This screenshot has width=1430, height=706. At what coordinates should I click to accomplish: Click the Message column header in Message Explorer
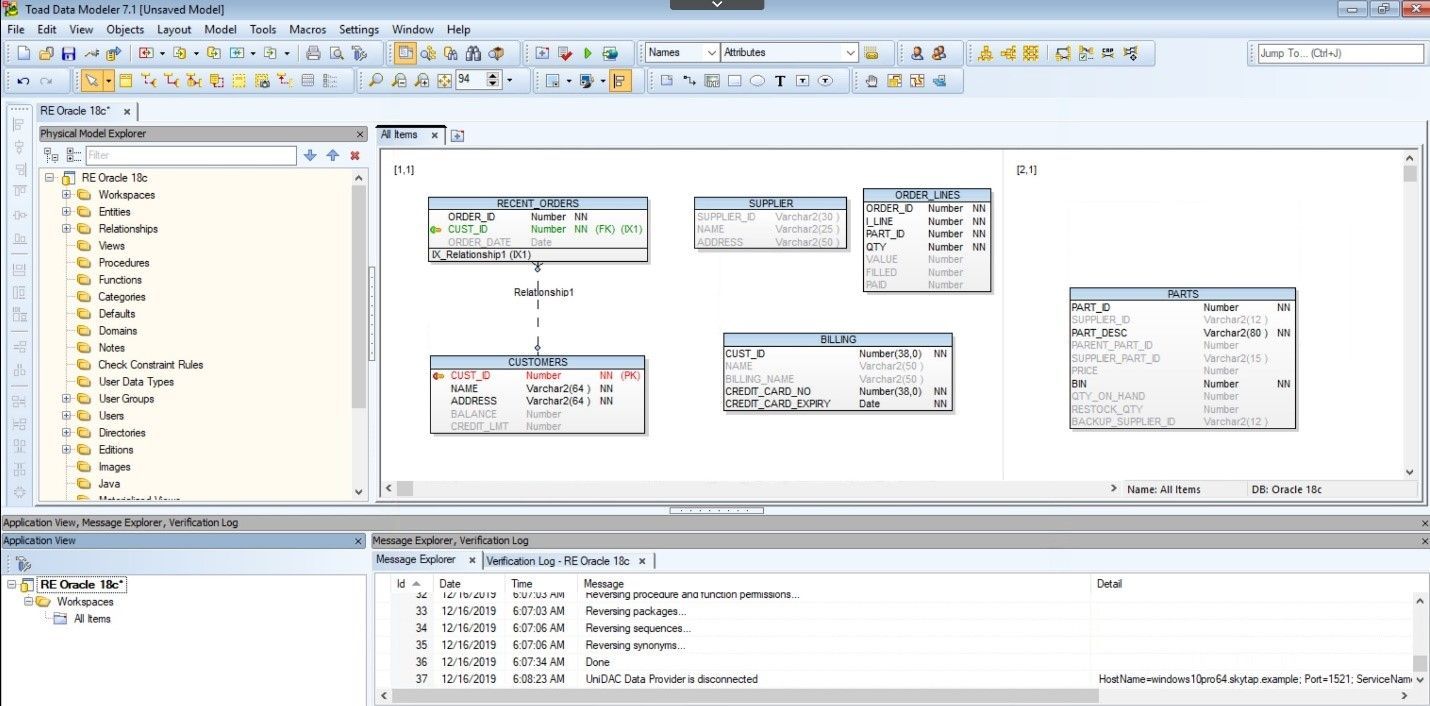604,584
